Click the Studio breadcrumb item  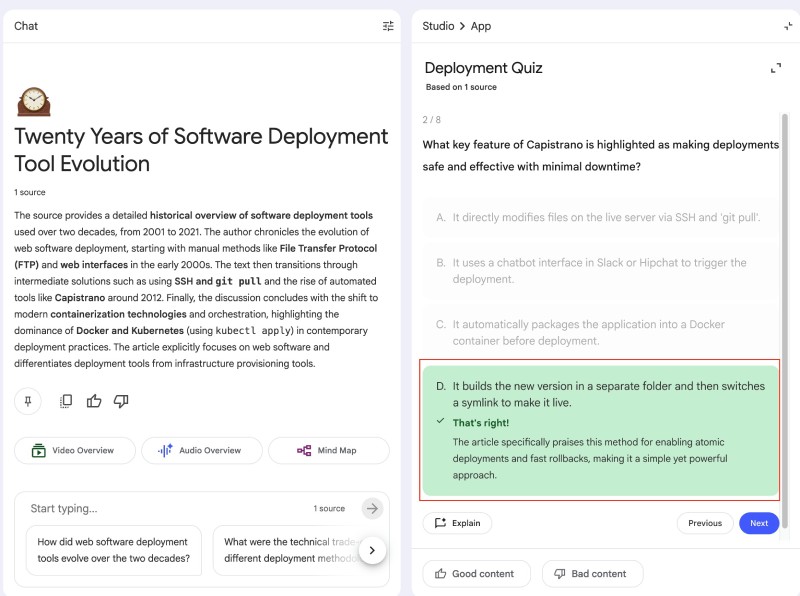coord(438,26)
